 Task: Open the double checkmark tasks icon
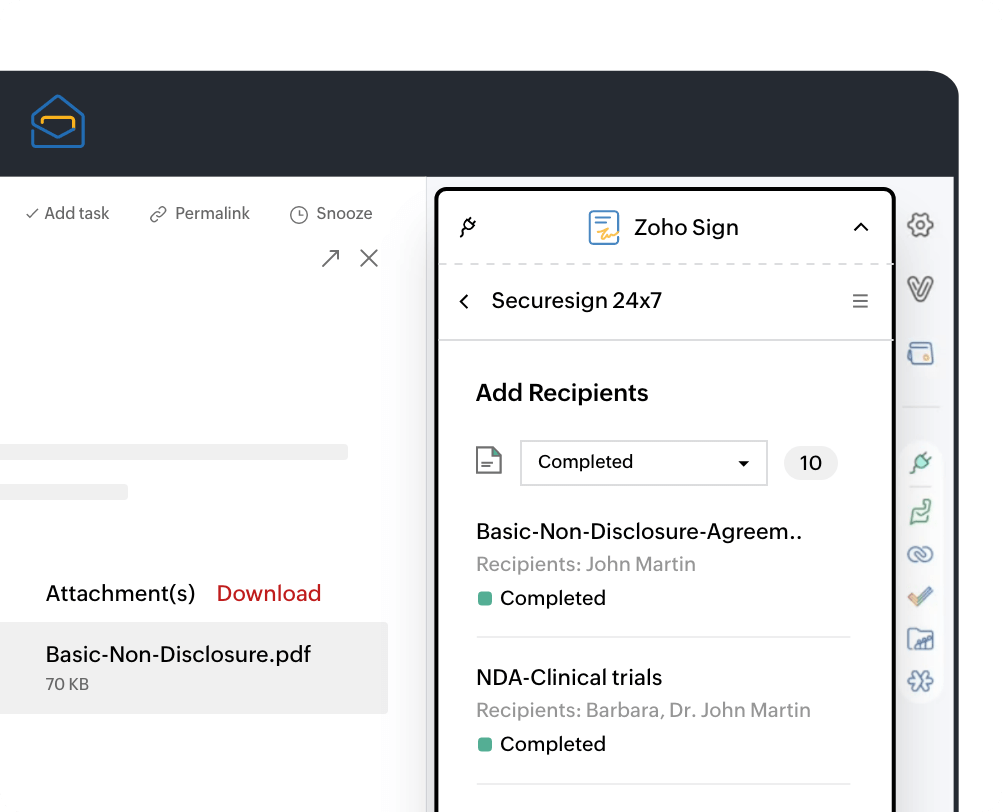click(x=920, y=596)
